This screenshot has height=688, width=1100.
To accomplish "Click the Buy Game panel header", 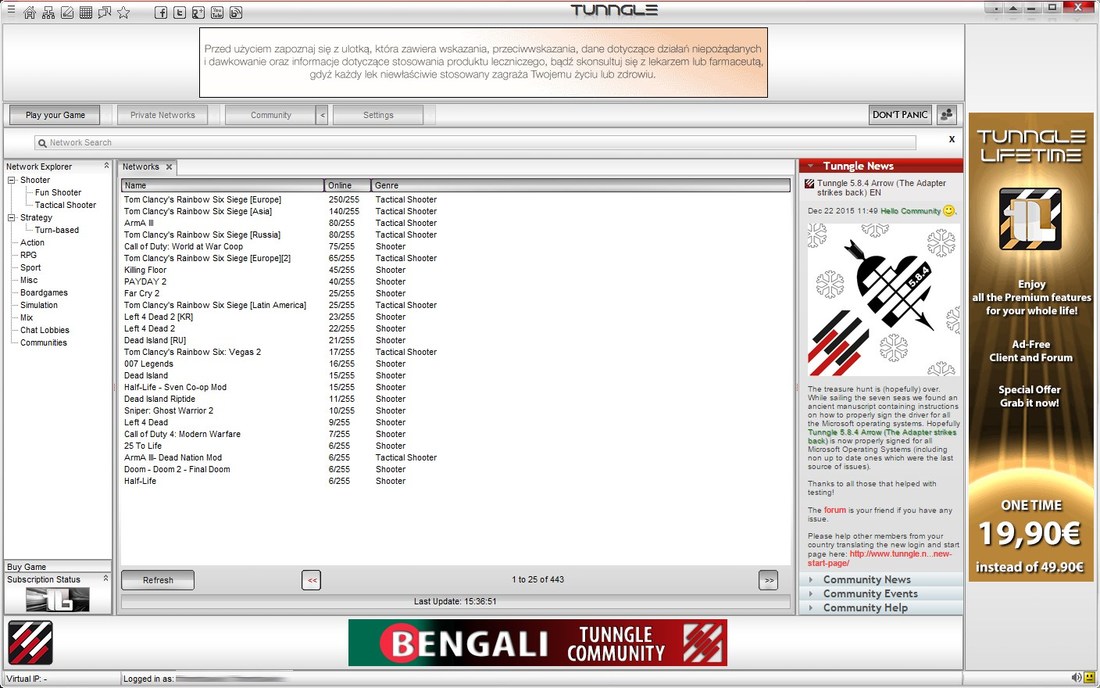I will (x=58, y=567).
